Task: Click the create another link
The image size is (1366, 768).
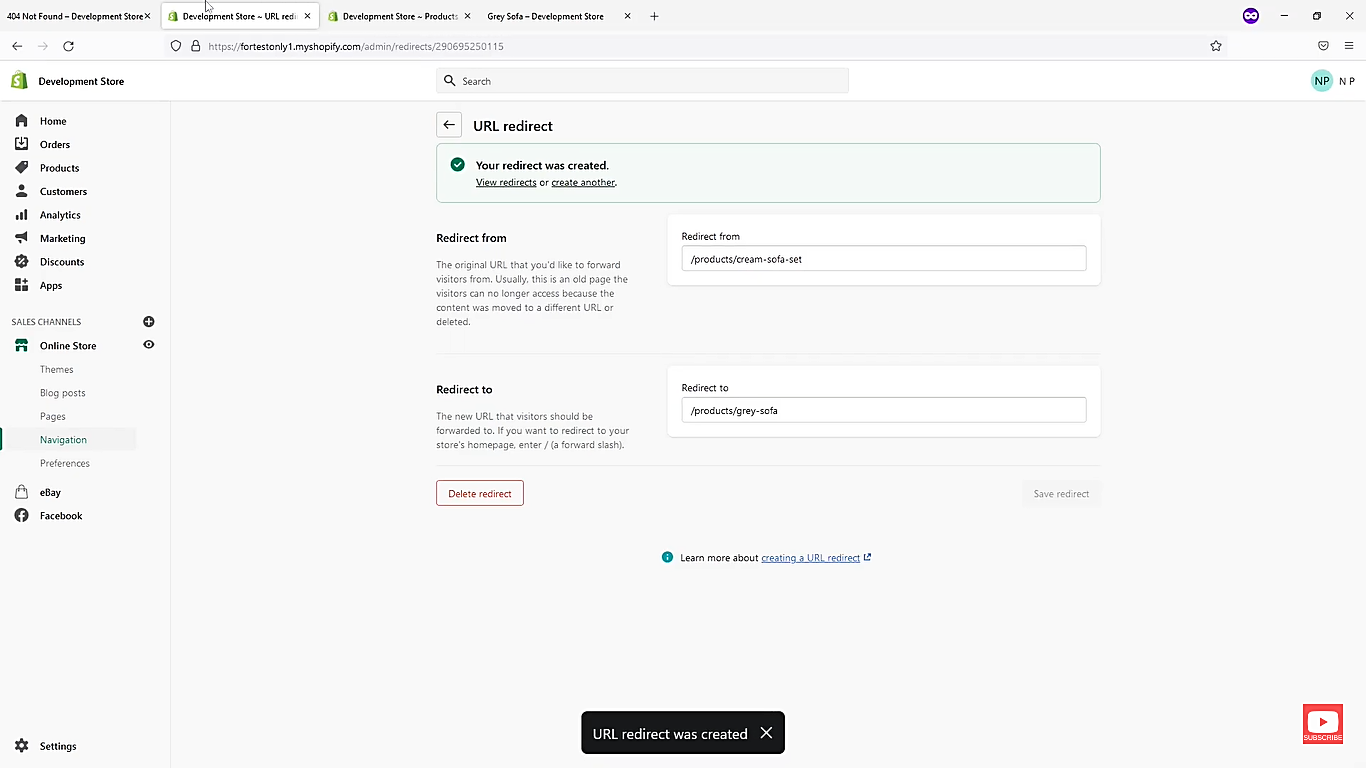Action: click(x=583, y=183)
